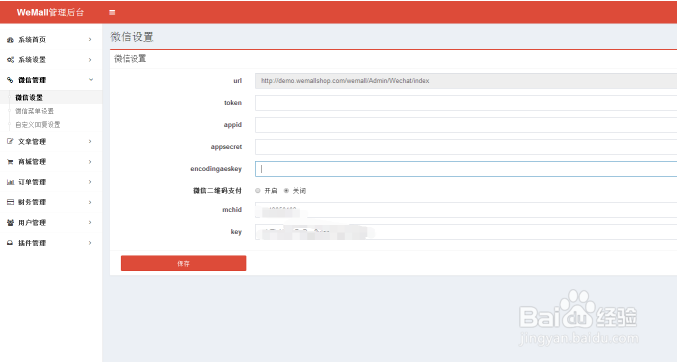Click the 文章管理 edit icon

pos(10,141)
